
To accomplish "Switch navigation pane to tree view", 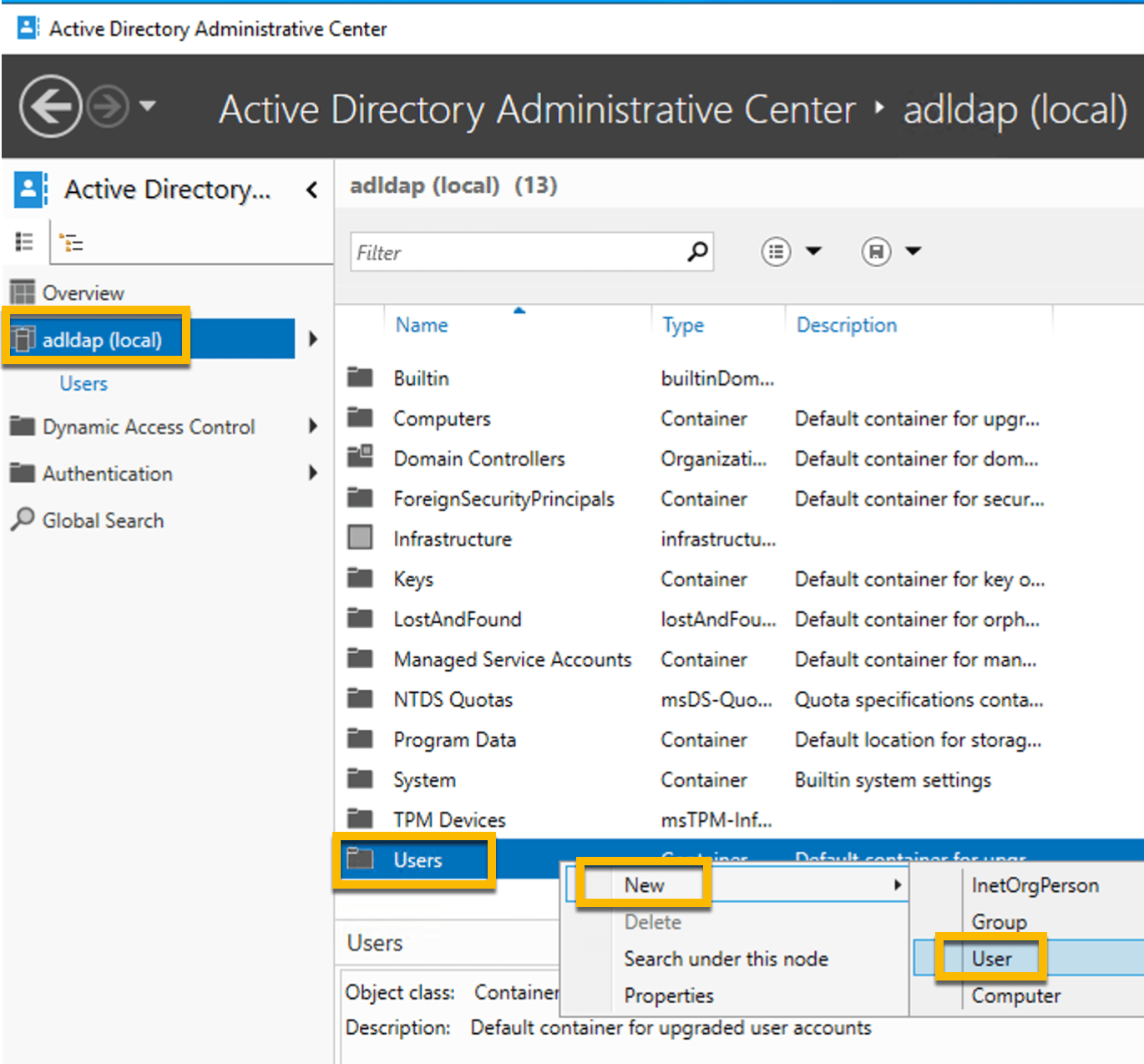I will 72,242.
